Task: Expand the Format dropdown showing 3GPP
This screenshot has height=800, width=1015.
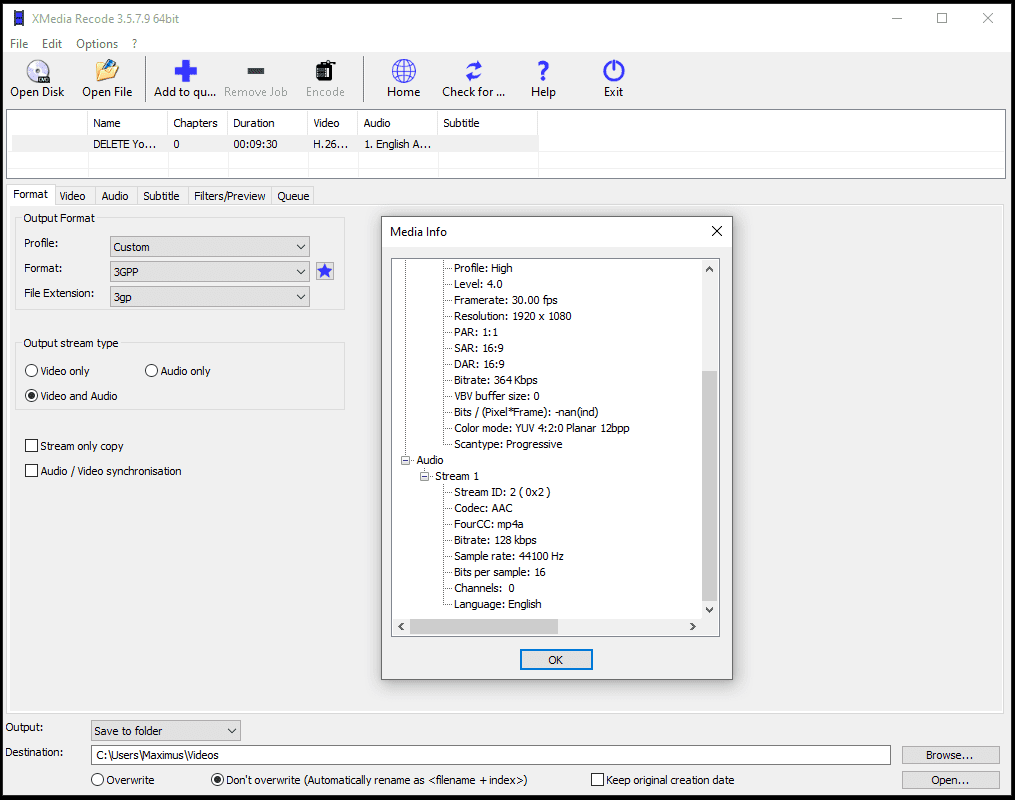Action: [209, 271]
